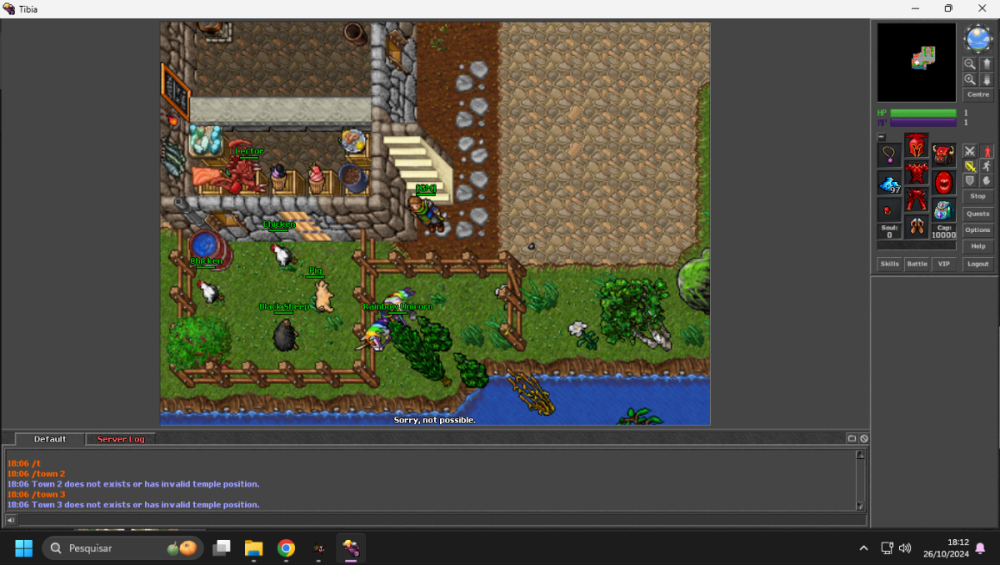
Task: Click the boots equipment slot
Action: (916, 228)
